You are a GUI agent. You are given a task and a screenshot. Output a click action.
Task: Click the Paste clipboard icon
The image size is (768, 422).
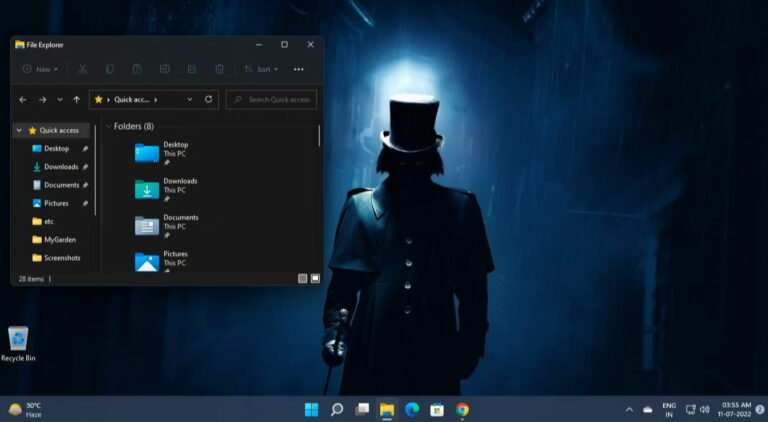tap(138, 70)
